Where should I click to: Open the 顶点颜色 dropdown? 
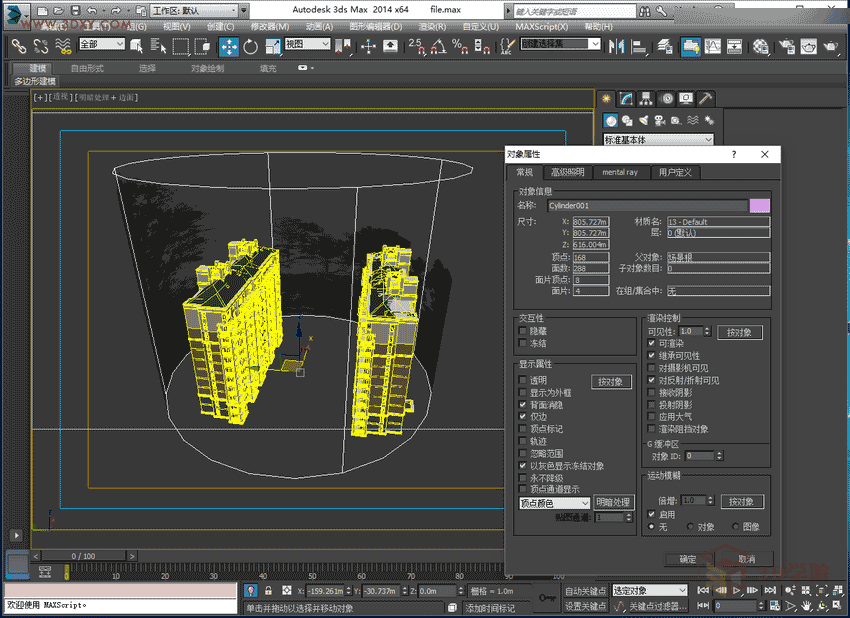pyautogui.click(x=554, y=503)
